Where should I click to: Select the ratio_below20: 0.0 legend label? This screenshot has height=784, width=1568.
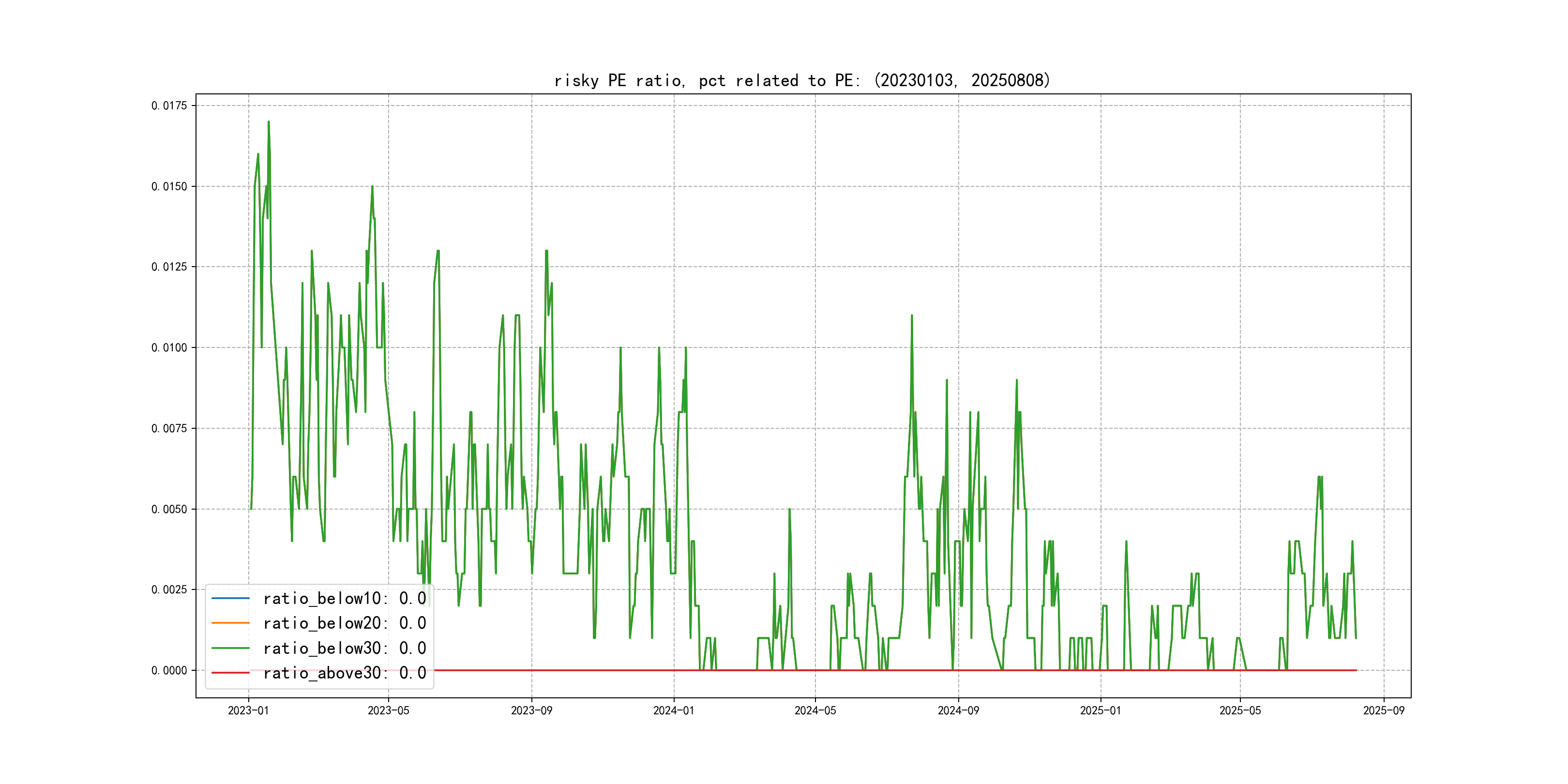[x=344, y=623]
